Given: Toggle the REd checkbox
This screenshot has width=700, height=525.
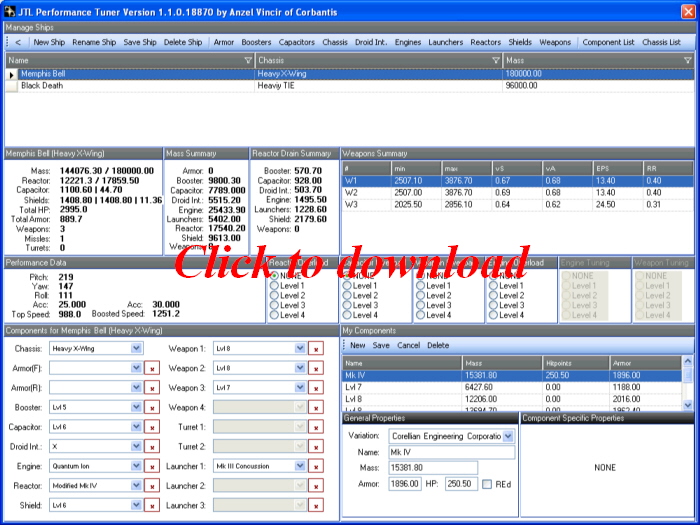Looking at the screenshot, I should [x=487, y=484].
